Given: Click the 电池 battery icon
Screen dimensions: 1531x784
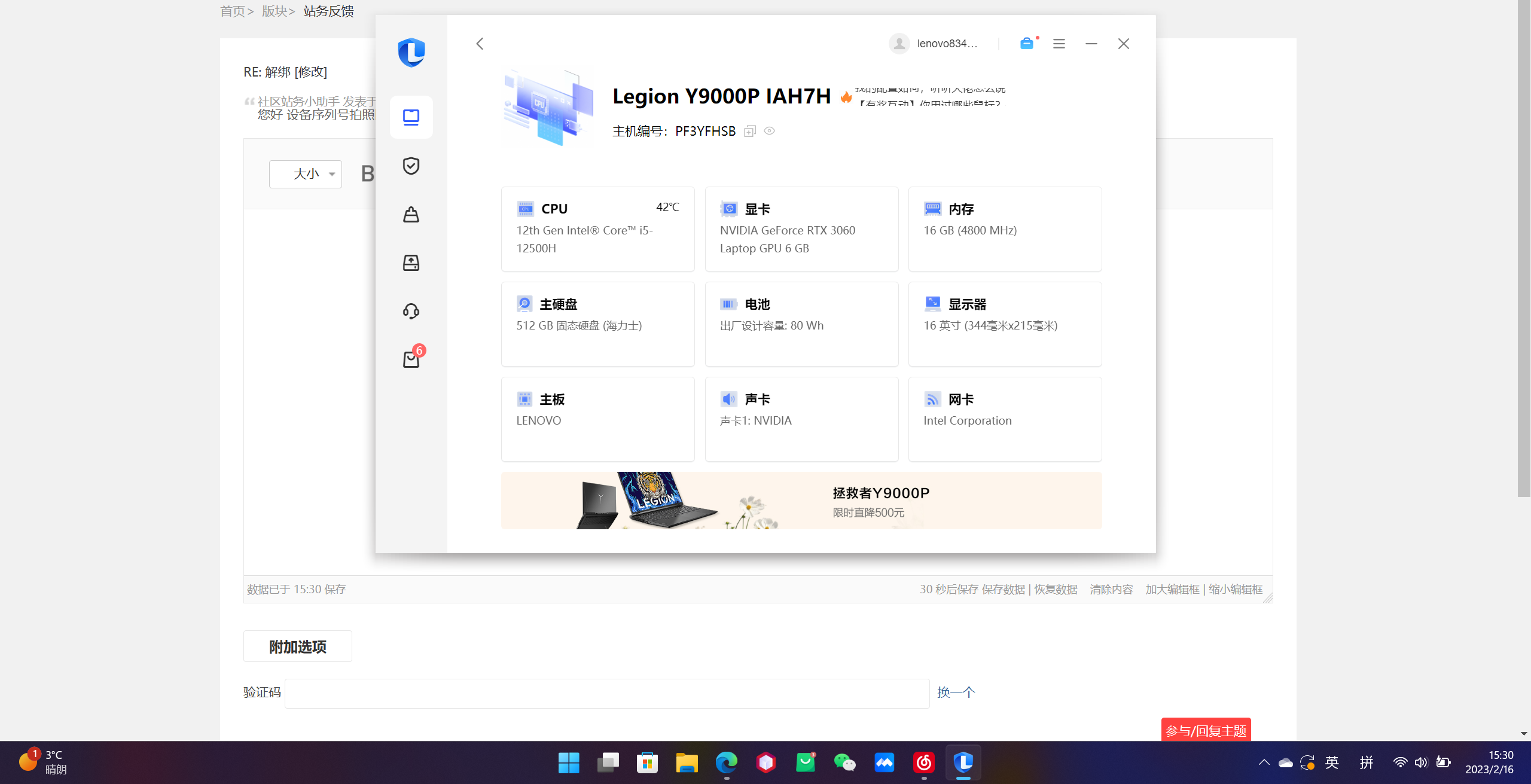Looking at the screenshot, I should click(728, 304).
